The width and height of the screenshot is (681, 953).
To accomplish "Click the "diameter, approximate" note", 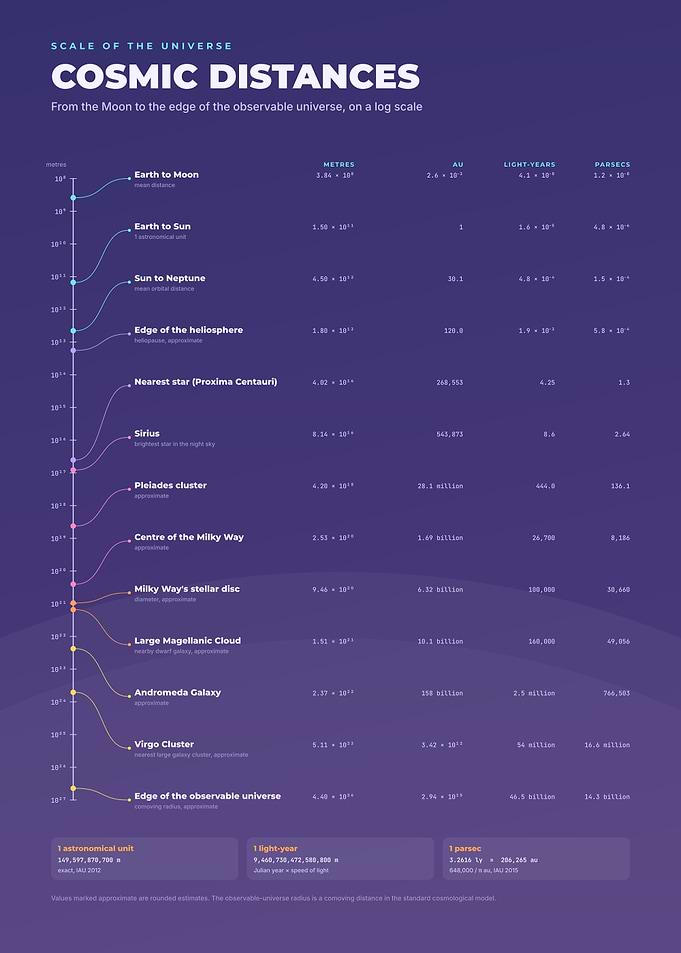I will 165,599.
